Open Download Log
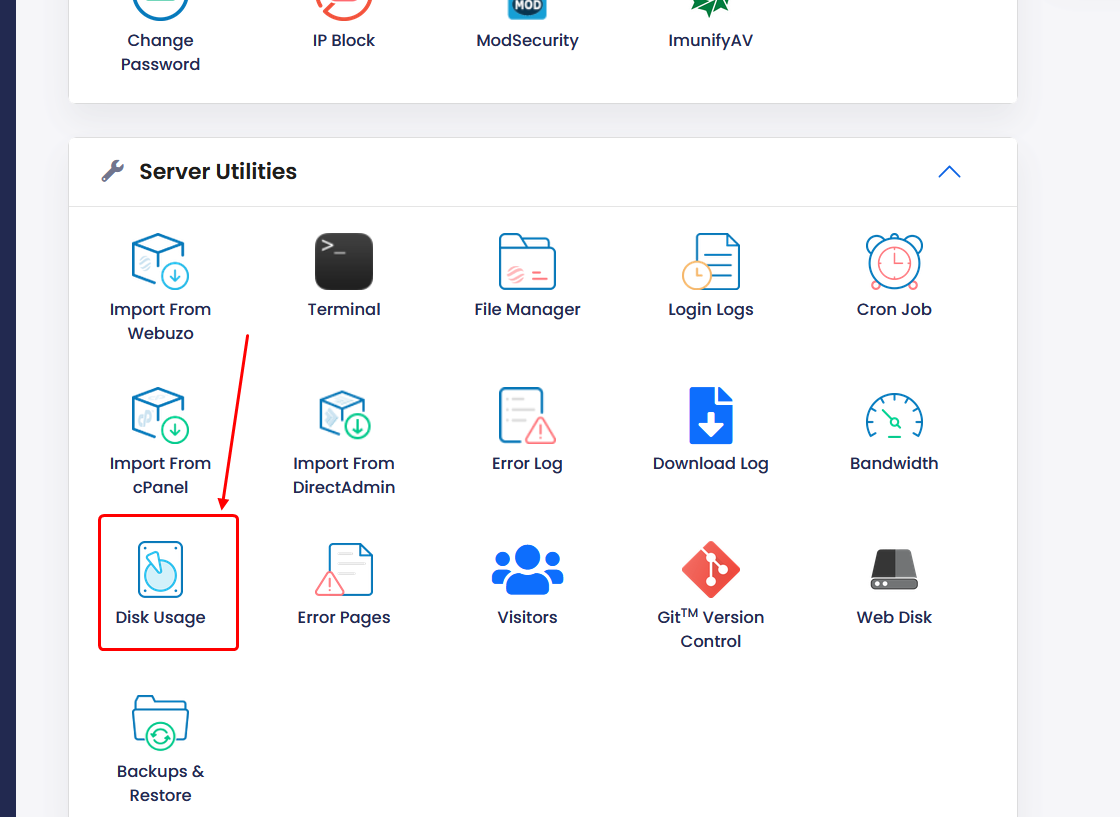The image size is (1120, 817). pyautogui.click(x=710, y=416)
